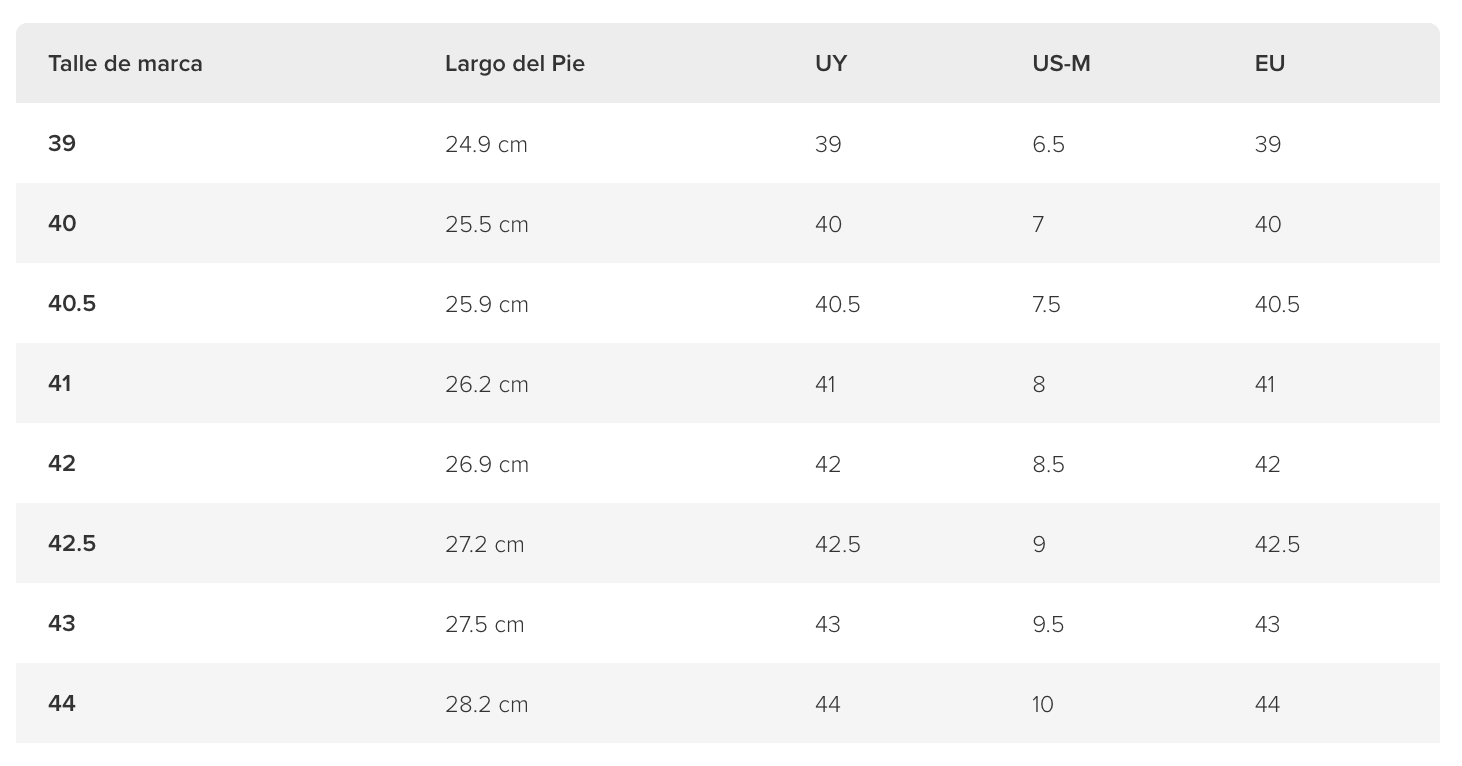Click the 28.2 cm foot length cell
The height and width of the screenshot is (766, 1462).
(x=486, y=705)
